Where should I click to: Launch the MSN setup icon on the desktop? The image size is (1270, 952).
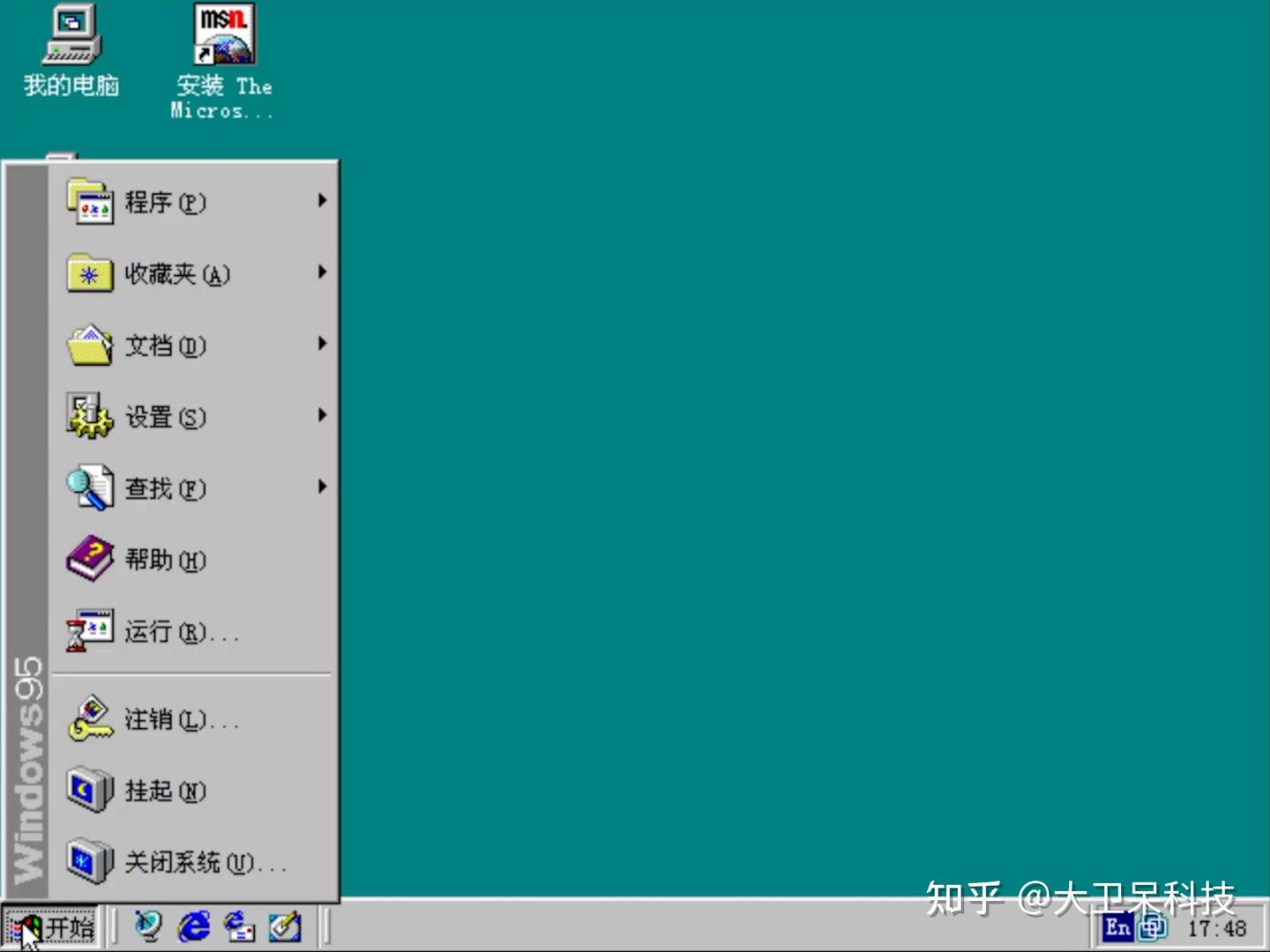pyautogui.click(x=221, y=35)
